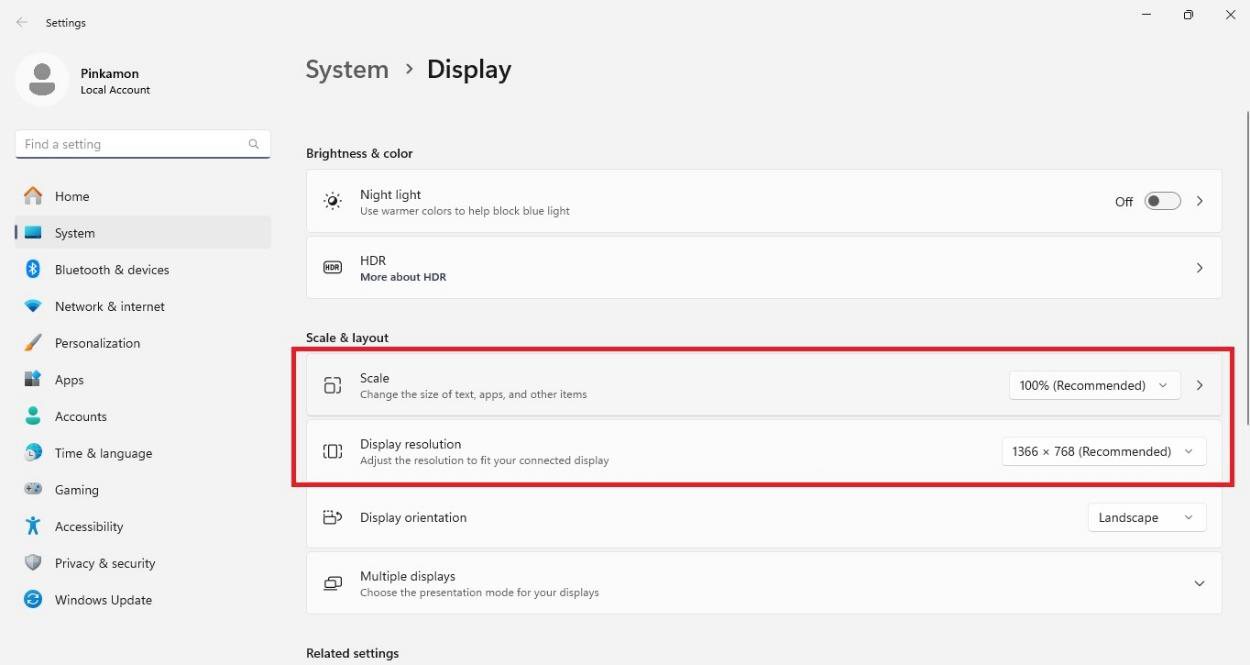
Task: Toggle the Night light switch on
Action: tap(1162, 201)
